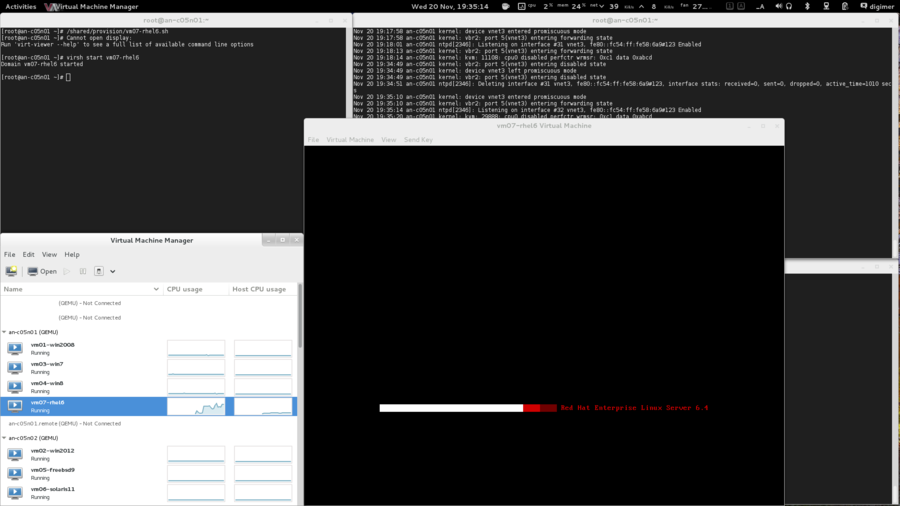Open View menu in Virtual Machine Manager
Viewport: 900px width, 506px height.
point(49,254)
